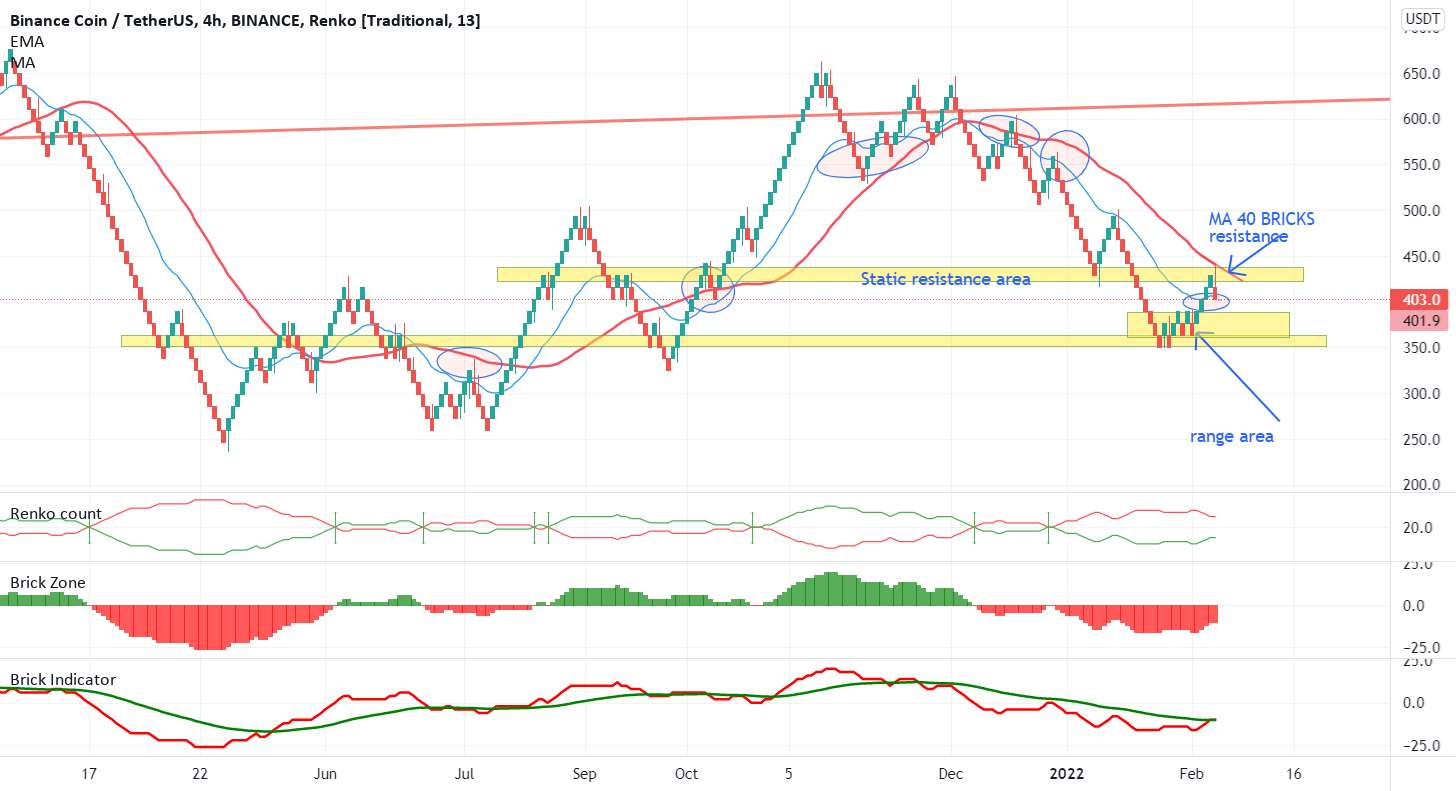Screen dimensions: 1456x791
Task: Click 200.0 on the price axis
Action: tap(1420, 485)
